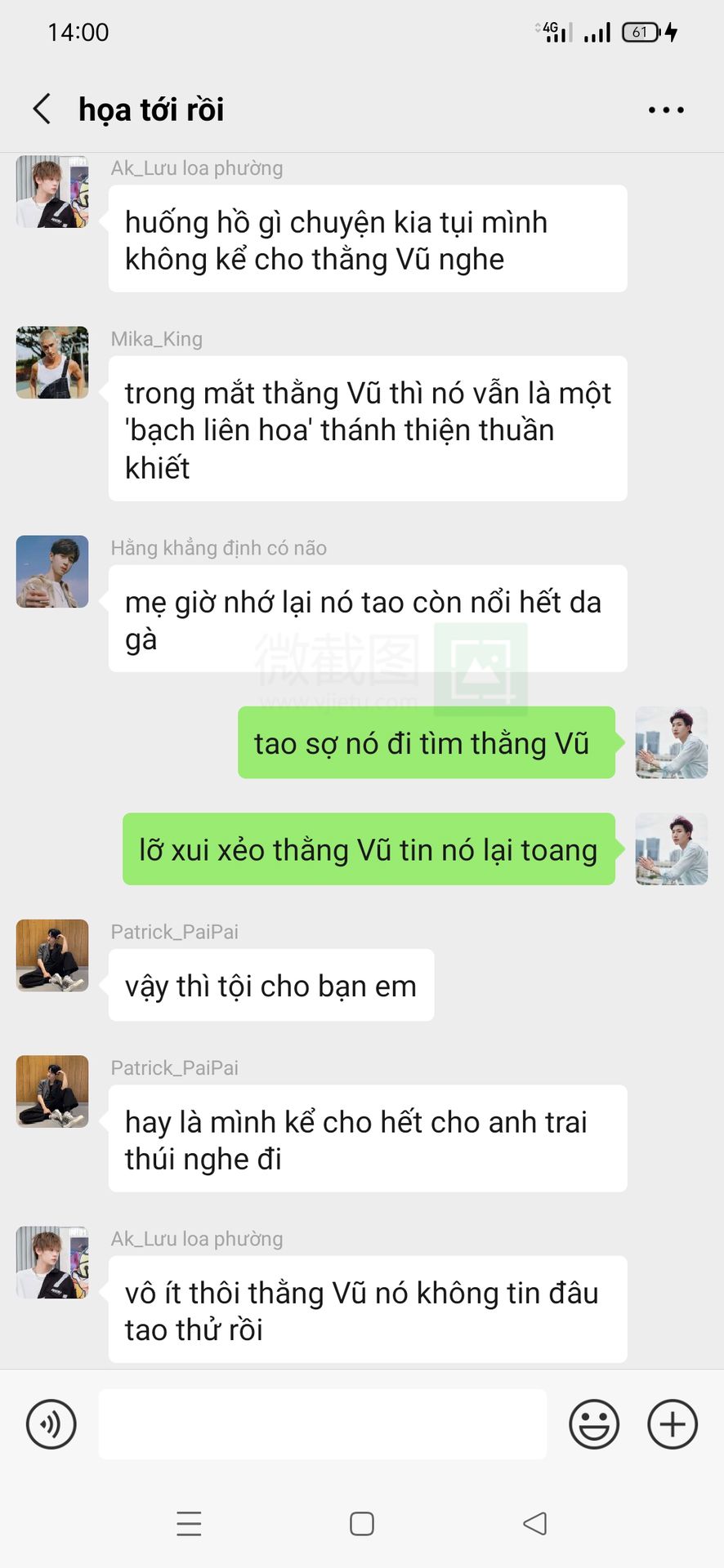The width and height of the screenshot is (724, 1568).
Task: Tap Patrick_PaiPai's avatar beside 'vậy thì tội'
Action: [52, 955]
